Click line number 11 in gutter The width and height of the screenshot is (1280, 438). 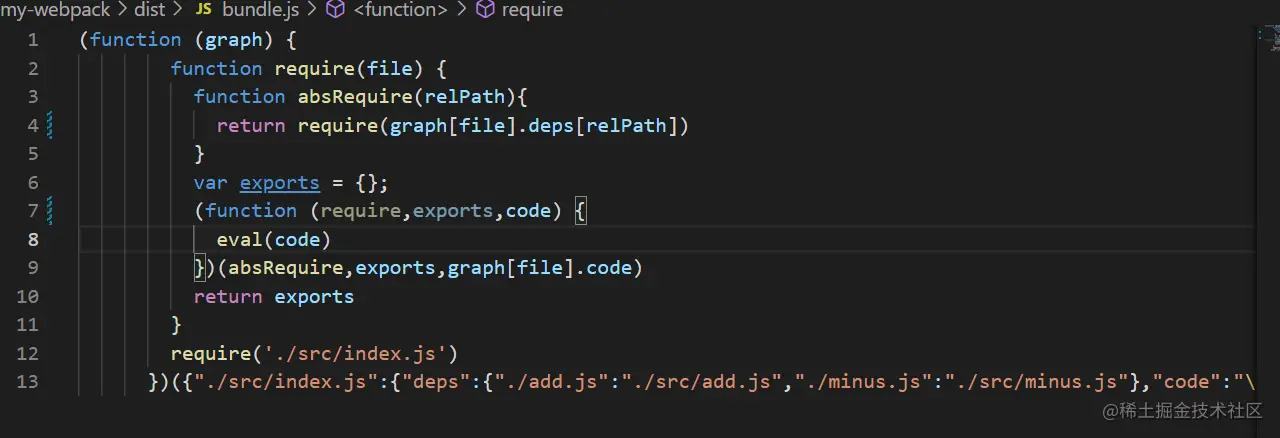[x=28, y=325]
